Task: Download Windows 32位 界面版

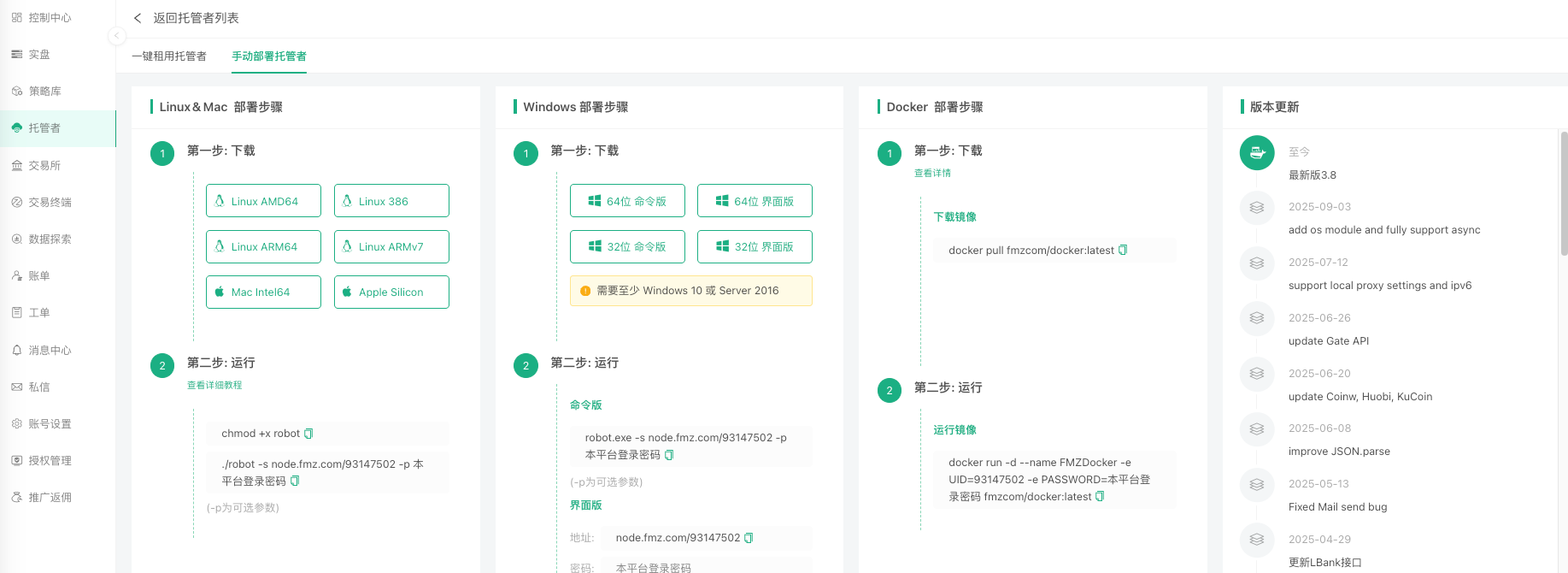Action: click(755, 246)
